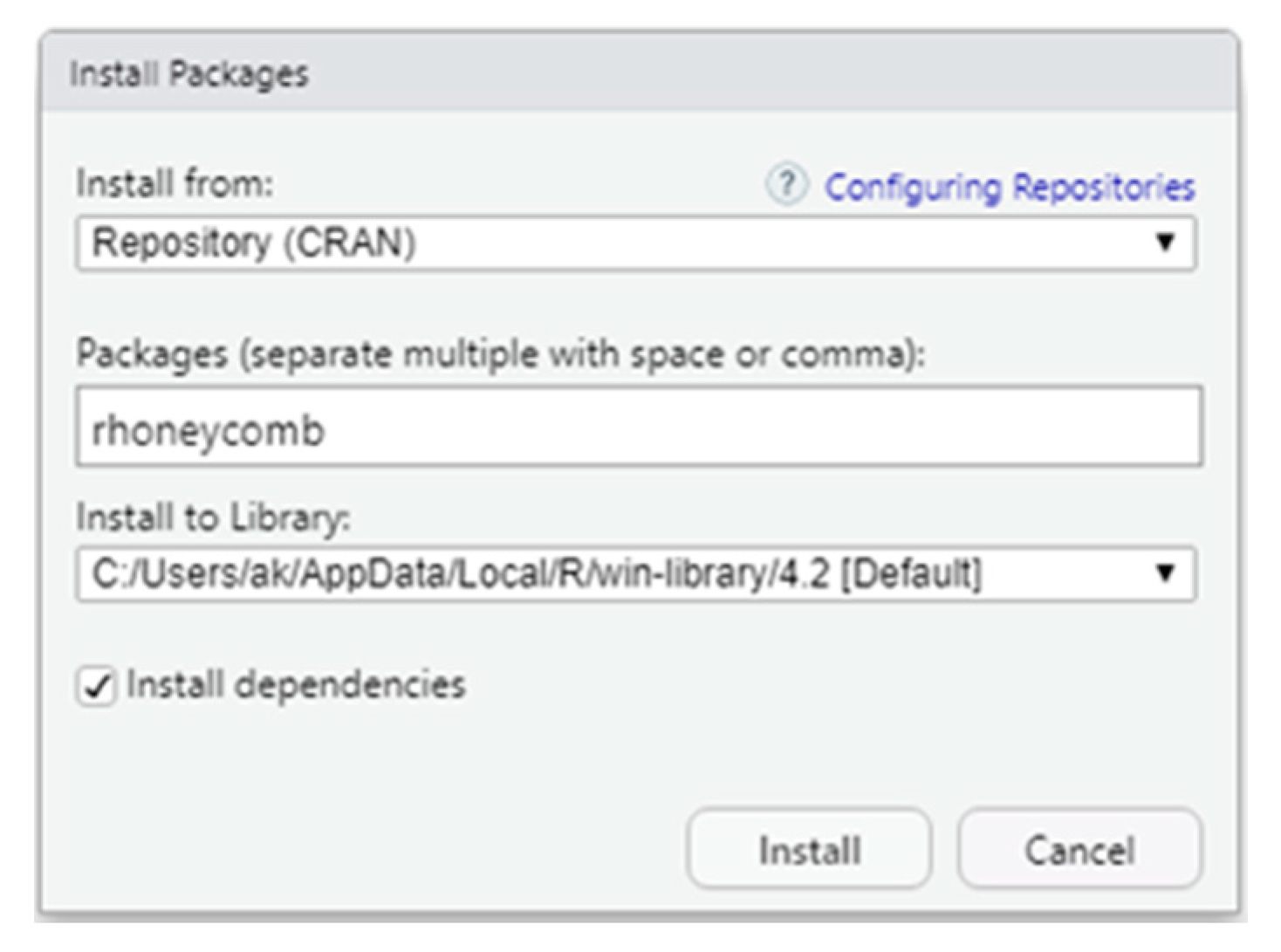Click the [Default] text in library dropdown

(x=911, y=573)
